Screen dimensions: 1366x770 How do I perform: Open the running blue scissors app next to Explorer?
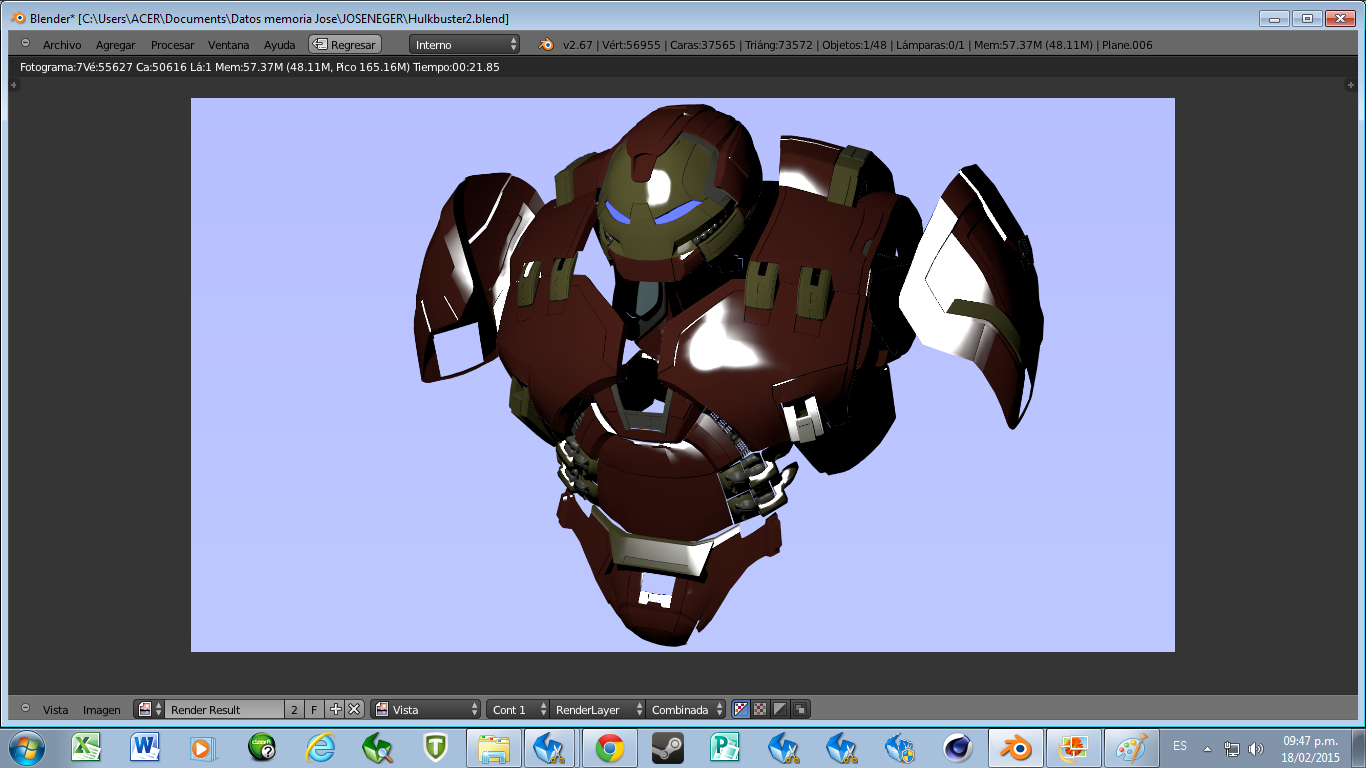(x=551, y=747)
